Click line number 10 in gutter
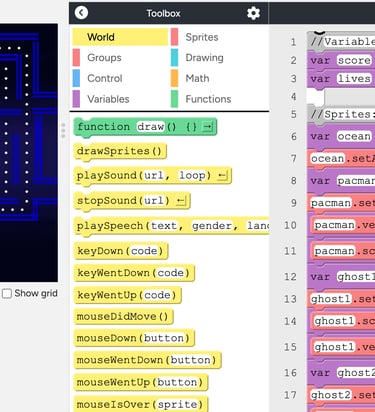Screen dimensions: 375x412 point(290,225)
